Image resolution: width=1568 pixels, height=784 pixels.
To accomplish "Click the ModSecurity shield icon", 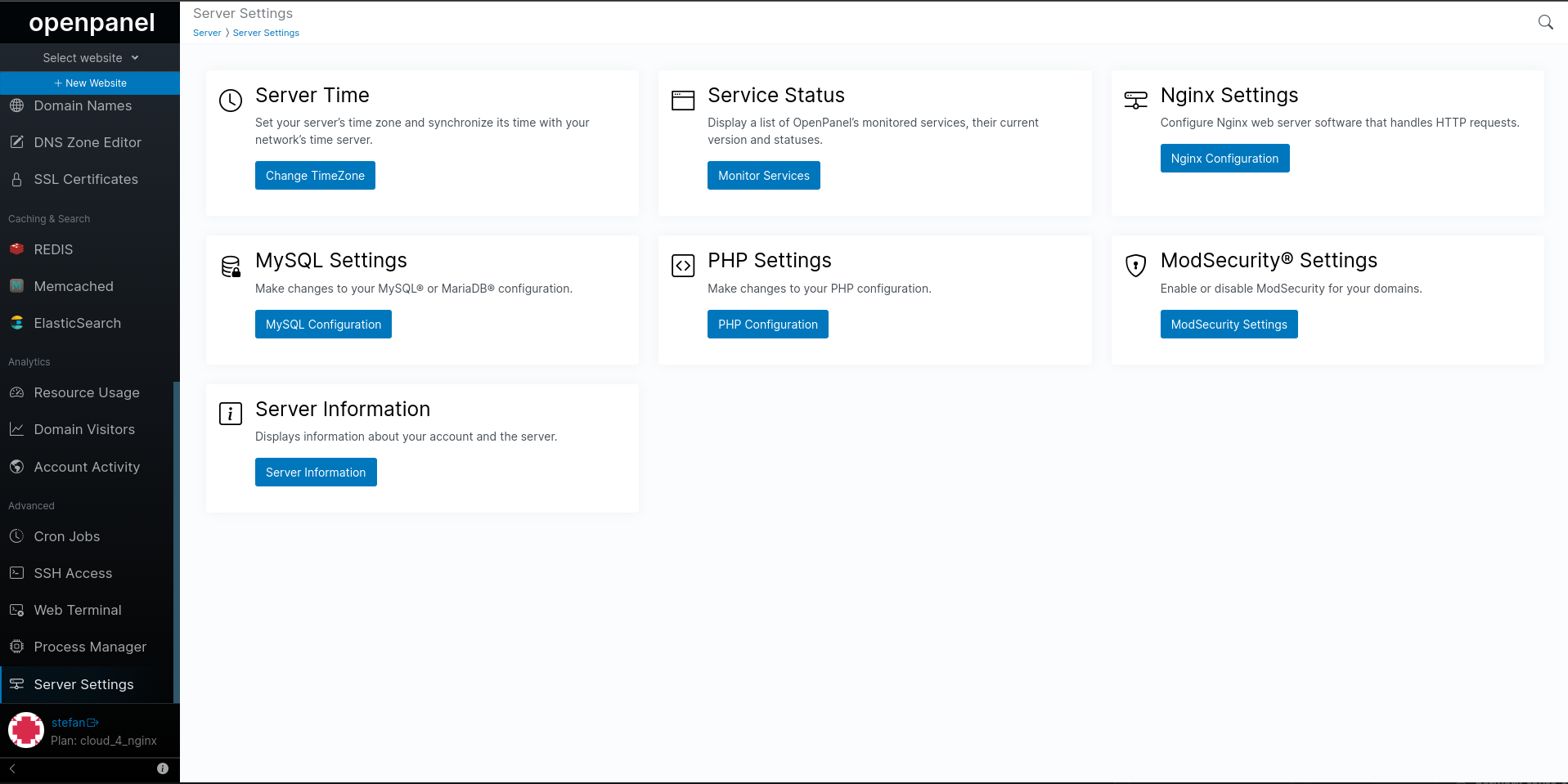I will pos(1135,266).
